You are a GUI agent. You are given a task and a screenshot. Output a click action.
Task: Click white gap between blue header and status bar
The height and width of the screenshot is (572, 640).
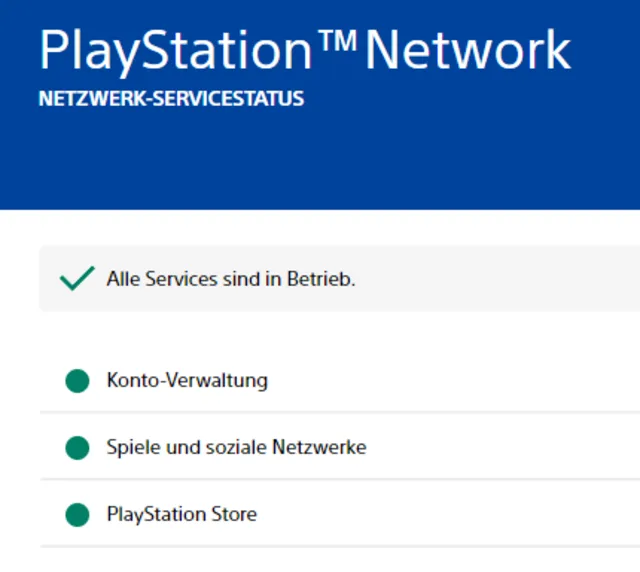click(300, 228)
